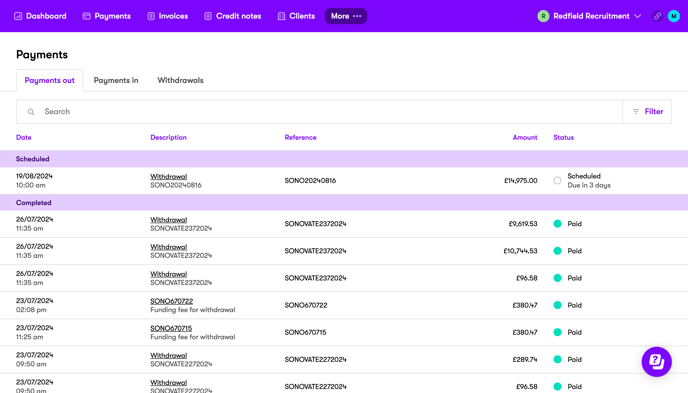
Task: Open the Withdrawal link for the 26/07 £96.58 payment
Action: point(168,274)
